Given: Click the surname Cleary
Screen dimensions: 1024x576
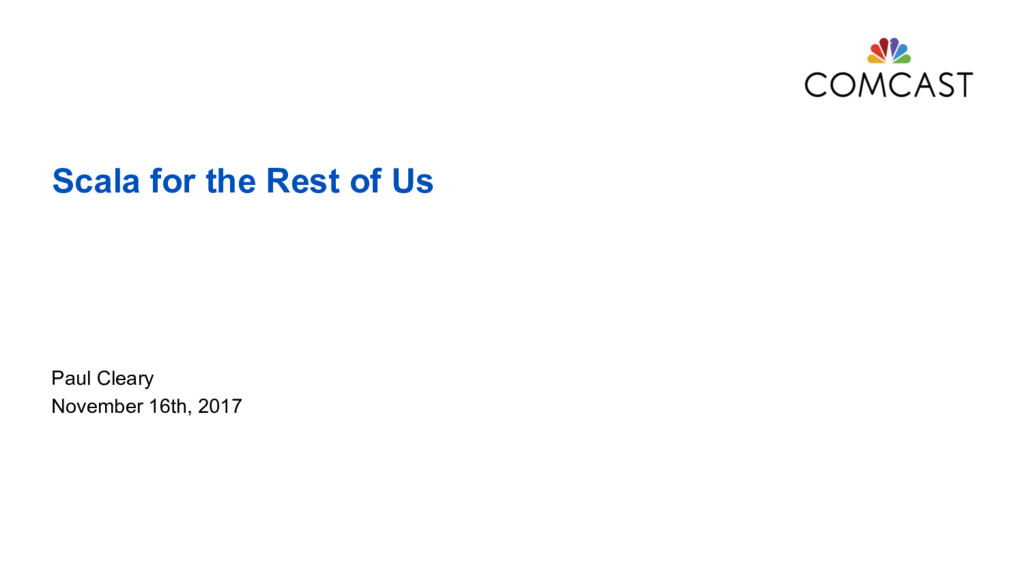Looking at the screenshot, I should (125, 378).
